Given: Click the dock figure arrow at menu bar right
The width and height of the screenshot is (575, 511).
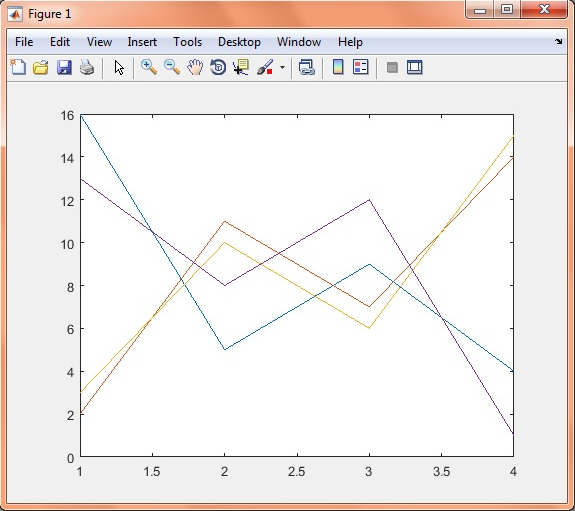Looking at the screenshot, I should click(x=558, y=41).
